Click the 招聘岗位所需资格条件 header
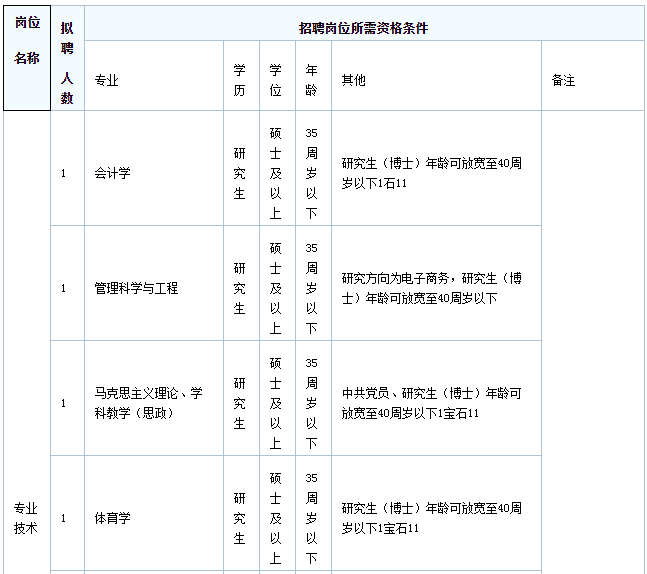Viewport: 647px width, 574px height. 363,28
